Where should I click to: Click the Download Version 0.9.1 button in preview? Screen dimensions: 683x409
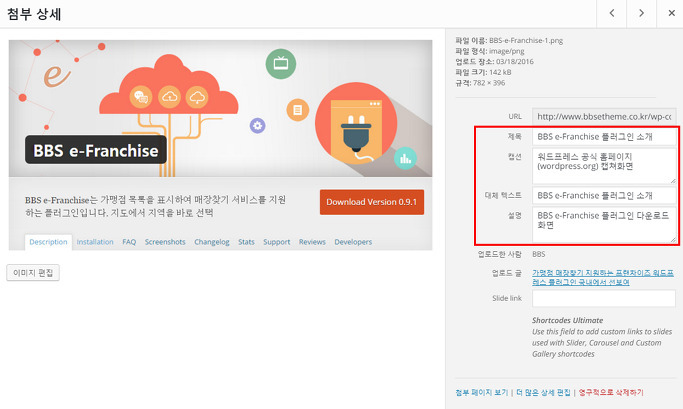[372, 202]
